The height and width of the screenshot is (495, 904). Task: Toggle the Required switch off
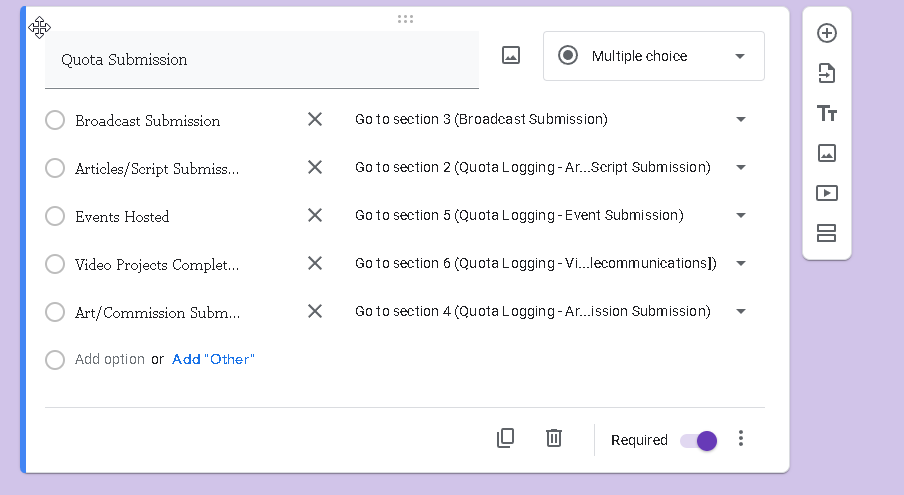(x=699, y=441)
